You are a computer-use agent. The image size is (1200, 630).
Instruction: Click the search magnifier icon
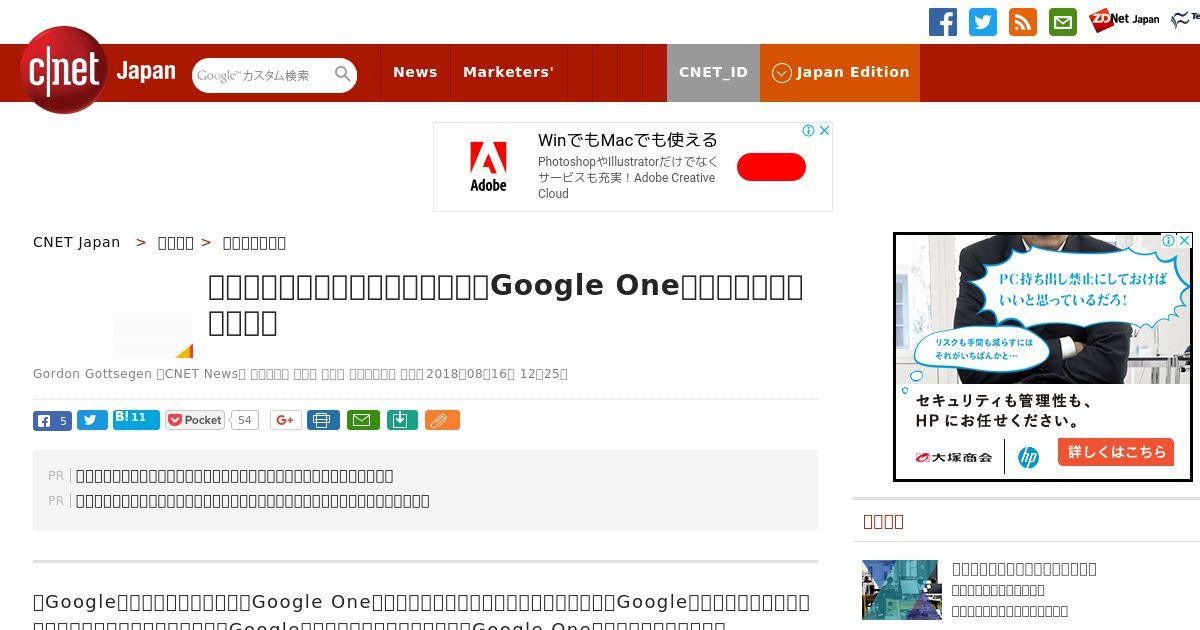tap(343, 74)
